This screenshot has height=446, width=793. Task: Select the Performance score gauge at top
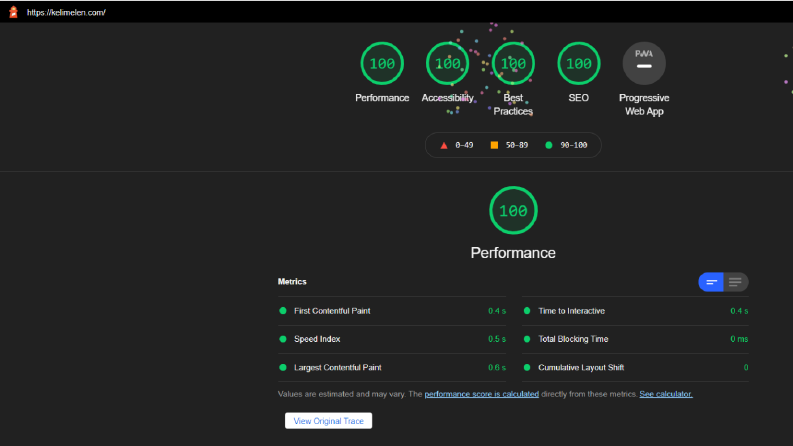(382, 63)
